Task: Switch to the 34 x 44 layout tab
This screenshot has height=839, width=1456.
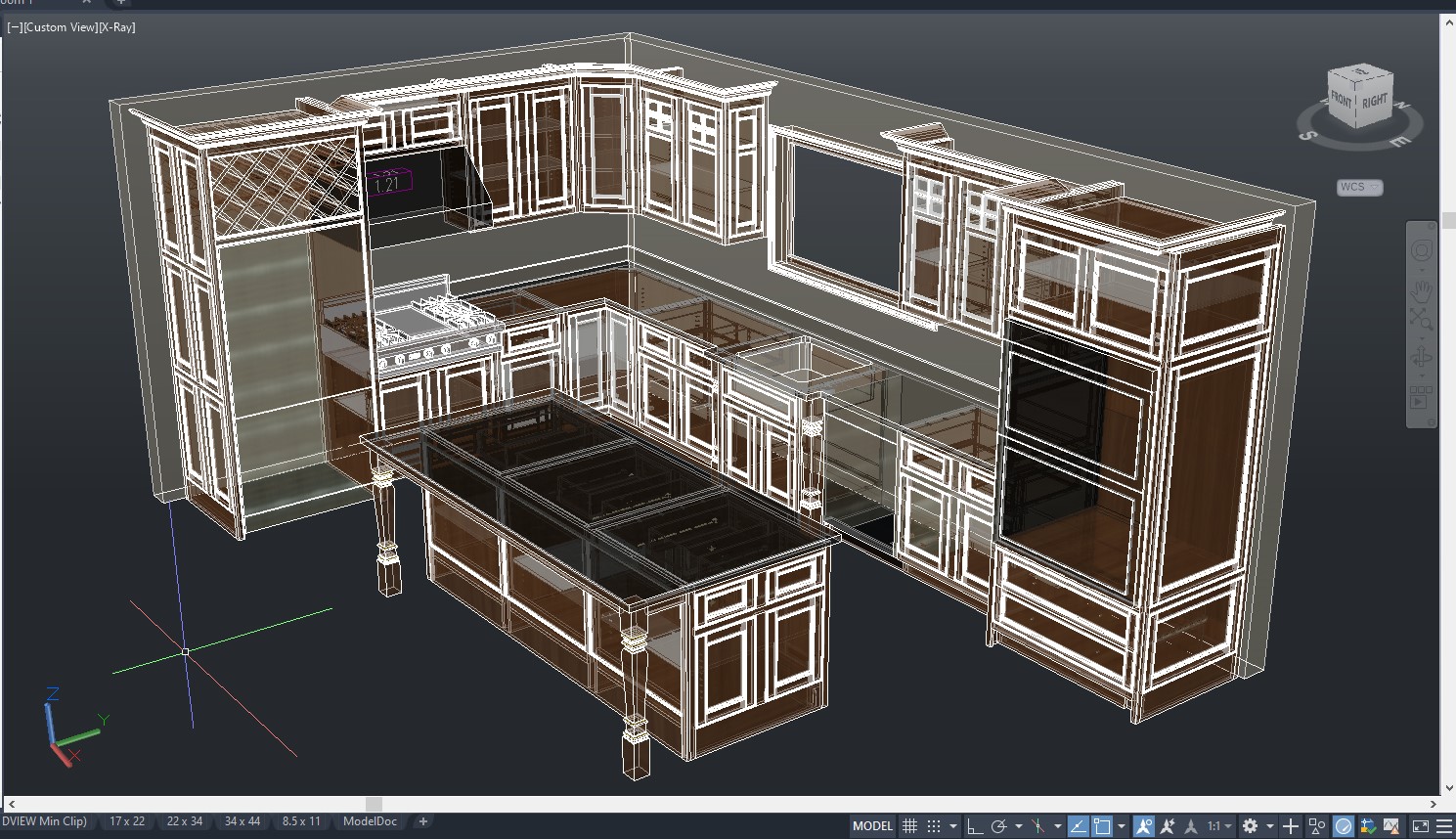Action: point(243,821)
